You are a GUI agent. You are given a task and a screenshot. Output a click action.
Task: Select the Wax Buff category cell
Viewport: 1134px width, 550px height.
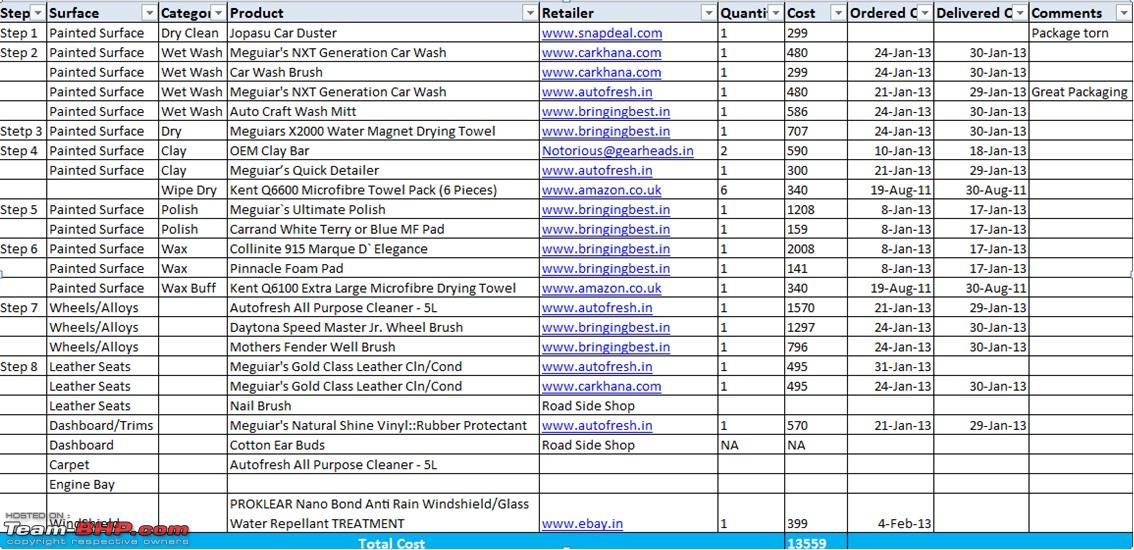(193, 288)
